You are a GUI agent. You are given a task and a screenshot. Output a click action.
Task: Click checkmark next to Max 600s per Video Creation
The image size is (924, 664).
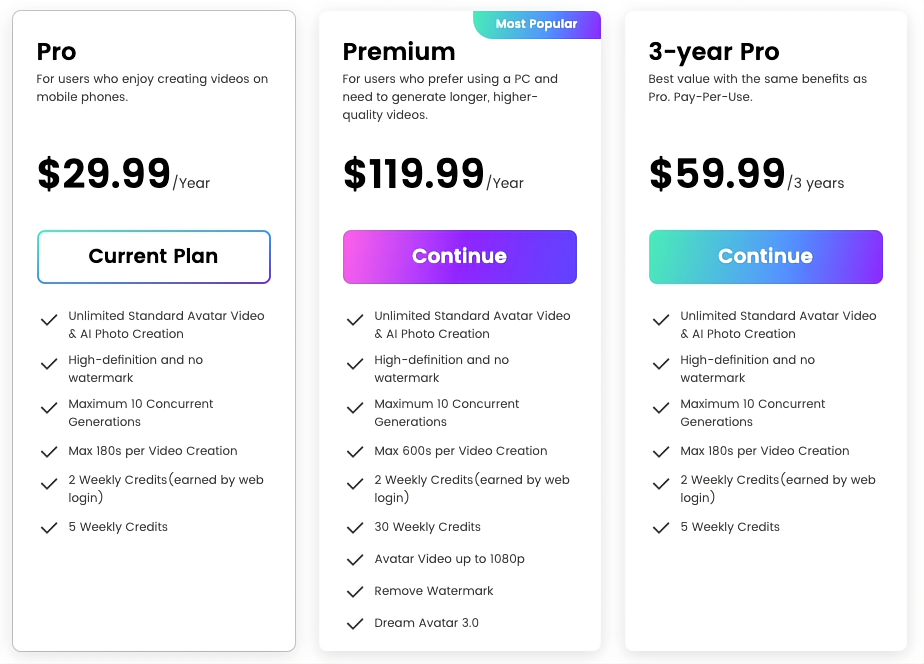[x=354, y=452]
